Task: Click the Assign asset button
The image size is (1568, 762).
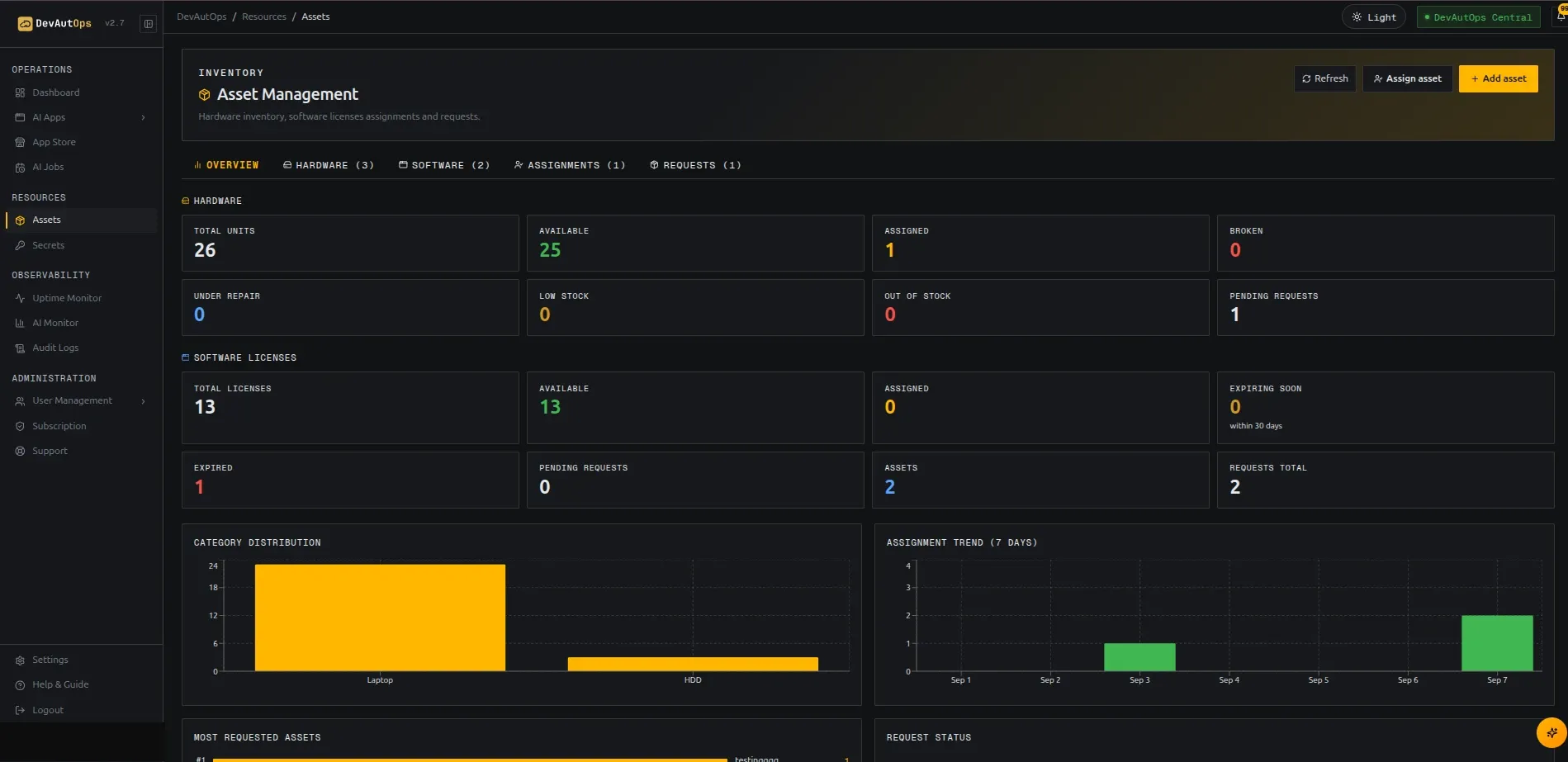Action: coord(1407,78)
